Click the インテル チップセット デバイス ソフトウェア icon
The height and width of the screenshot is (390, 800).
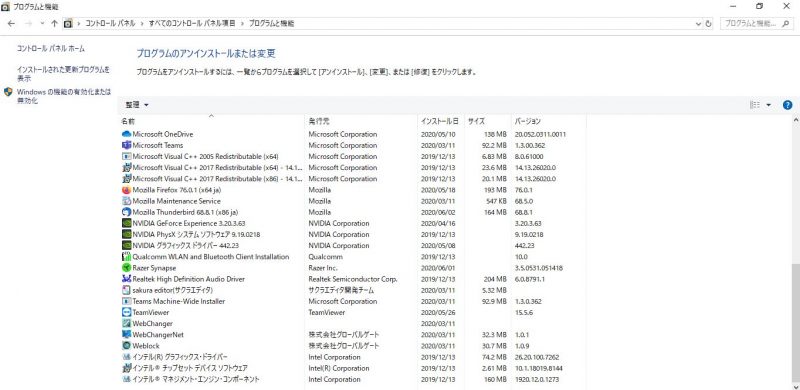(x=127, y=368)
